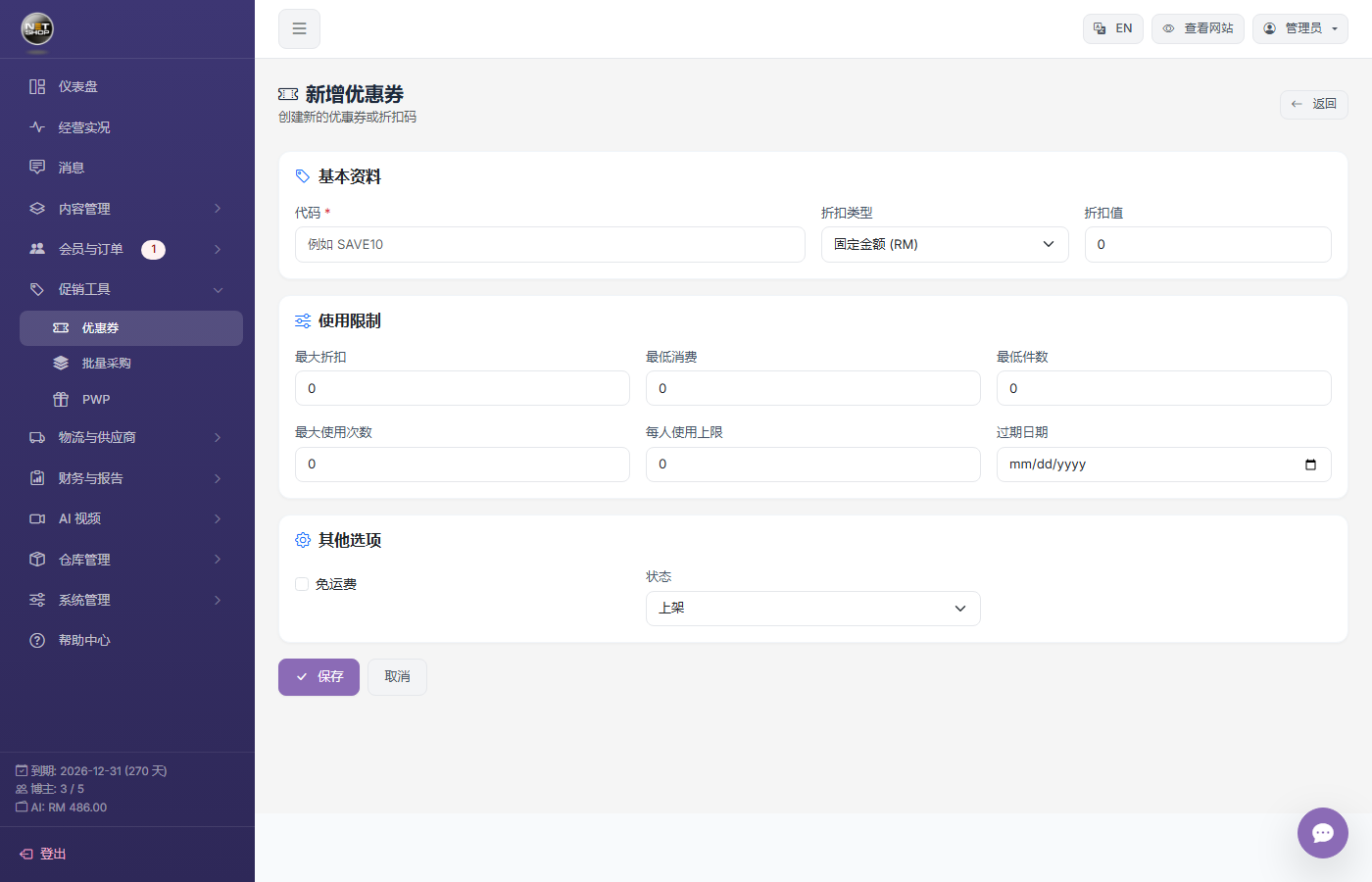The image size is (1372, 882).
Task: Click 登出 to log out
Action: [x=43, y=855]
